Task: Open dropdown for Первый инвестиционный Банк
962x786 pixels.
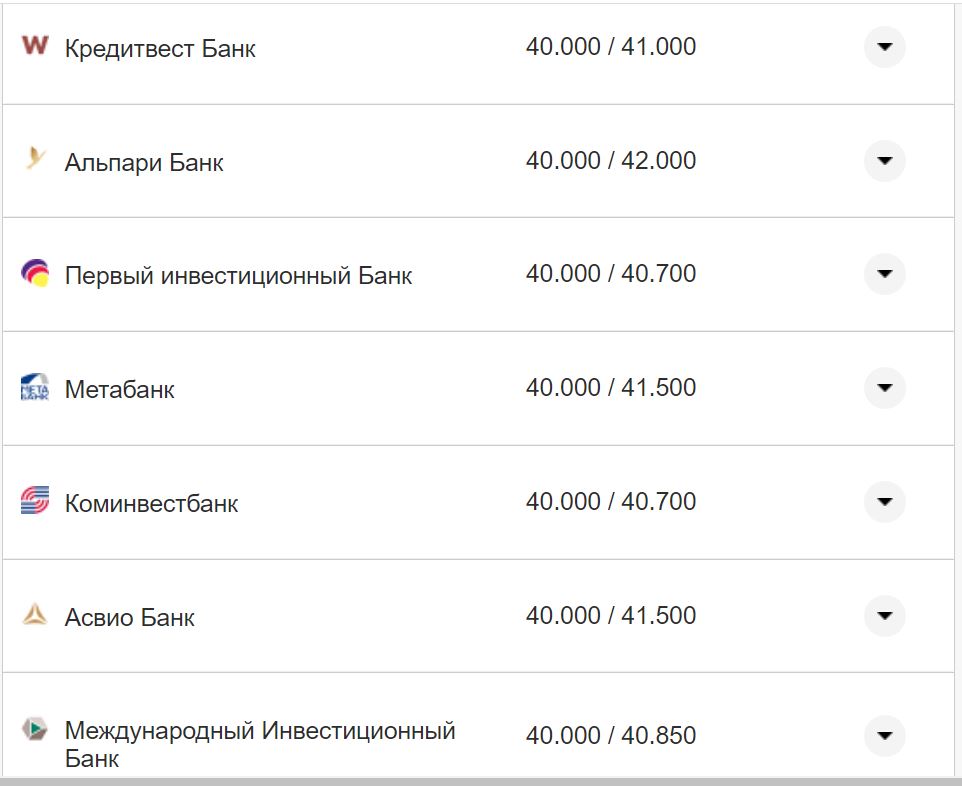Action: point(884,274)
